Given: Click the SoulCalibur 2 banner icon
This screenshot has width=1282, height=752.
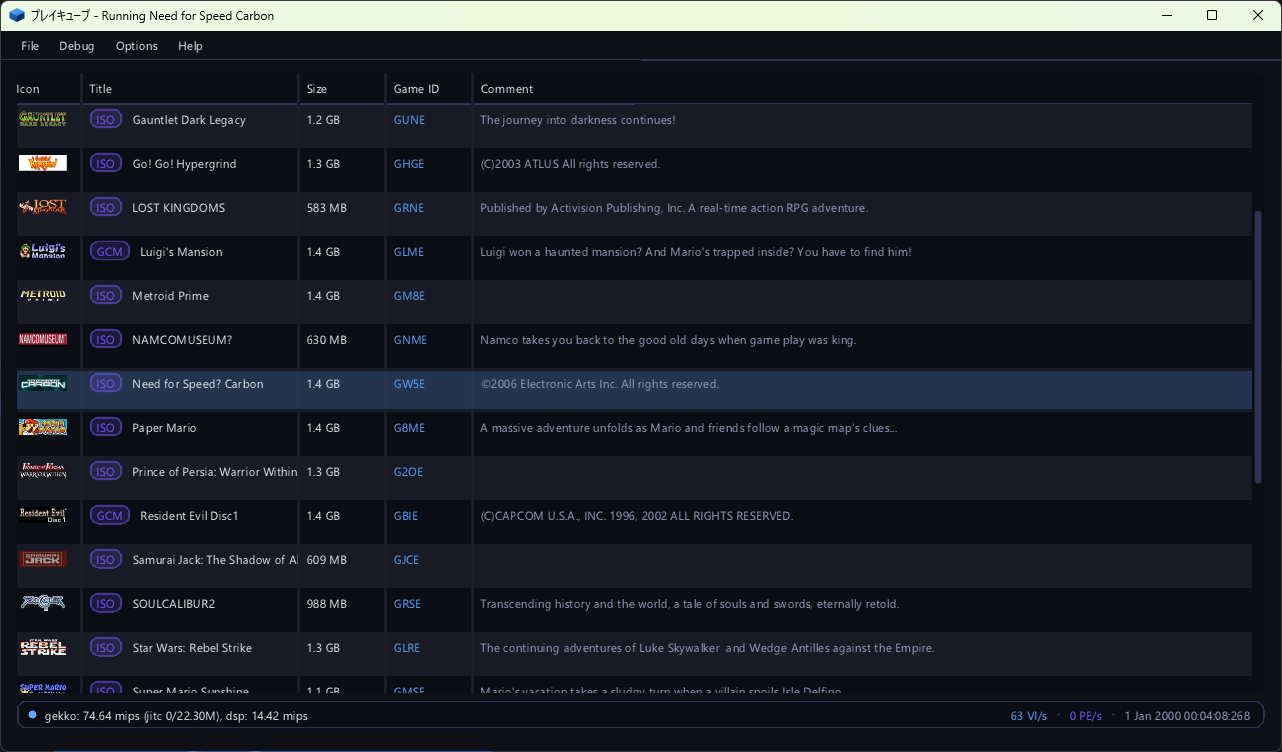Looking at the screenshot, I should click(43, 603).
